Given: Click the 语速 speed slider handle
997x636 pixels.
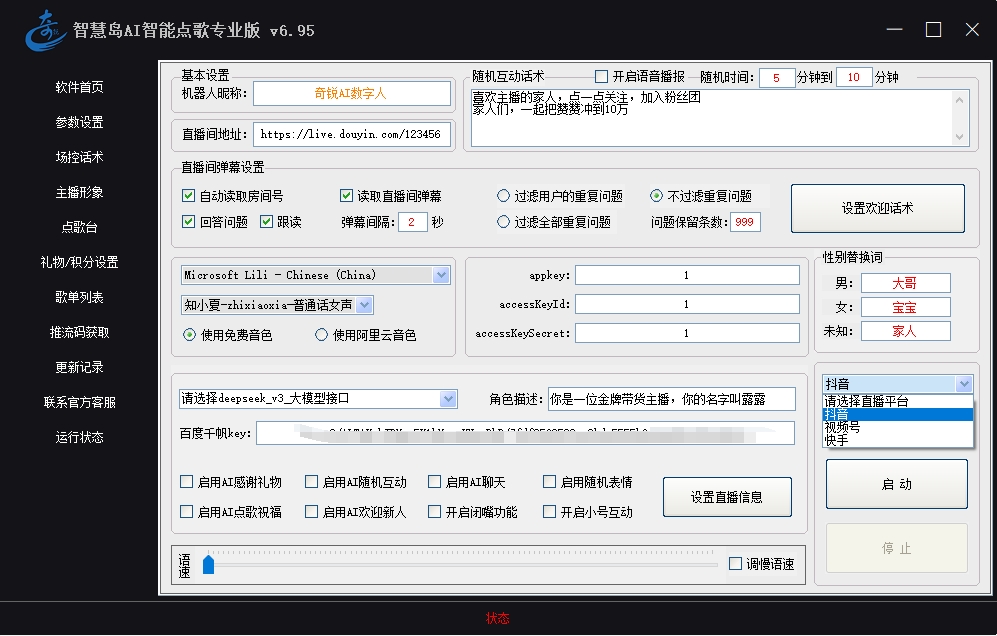Looking at the screenshot, I should (x=208, y=565).
